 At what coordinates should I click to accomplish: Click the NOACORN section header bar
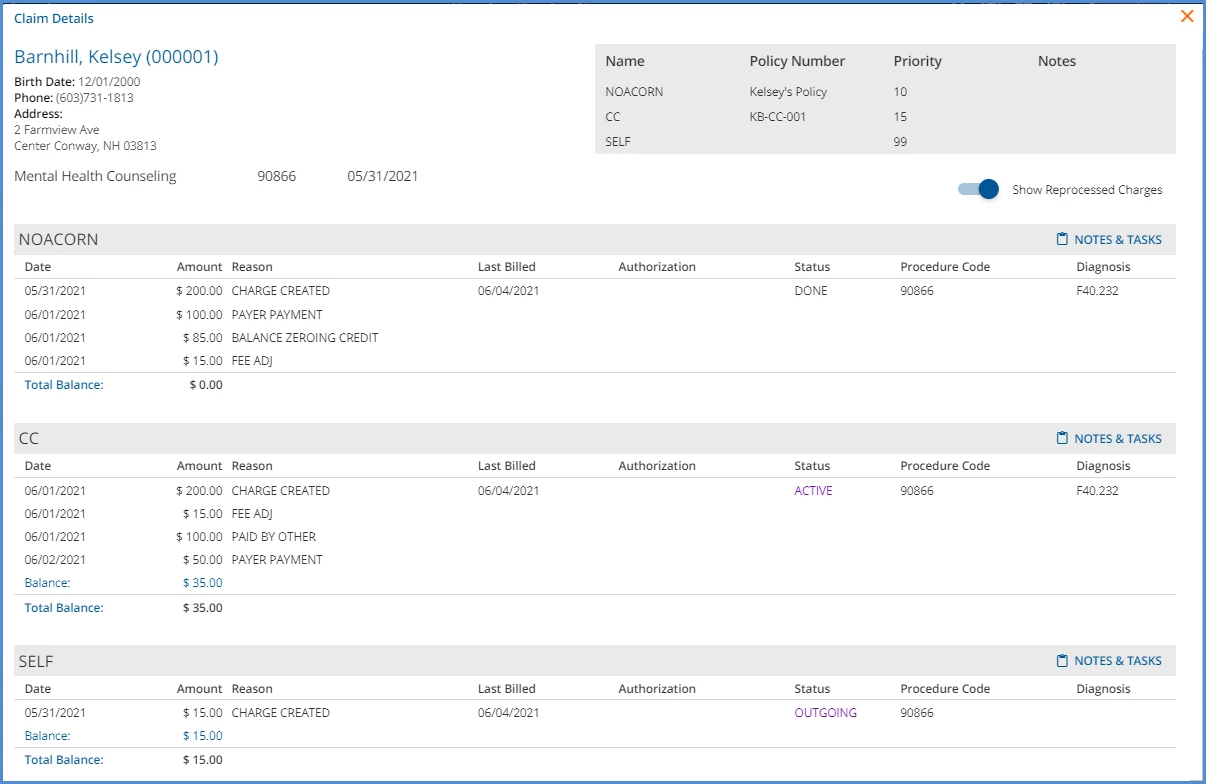pyautogui.click(x=595, y=240)
